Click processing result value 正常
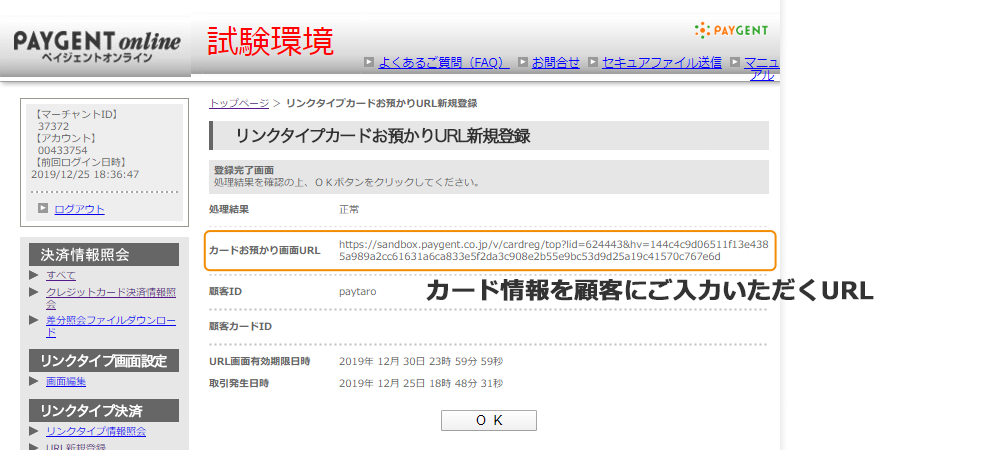Screen dimensions: 1000x450 click(x=349, y=209)
